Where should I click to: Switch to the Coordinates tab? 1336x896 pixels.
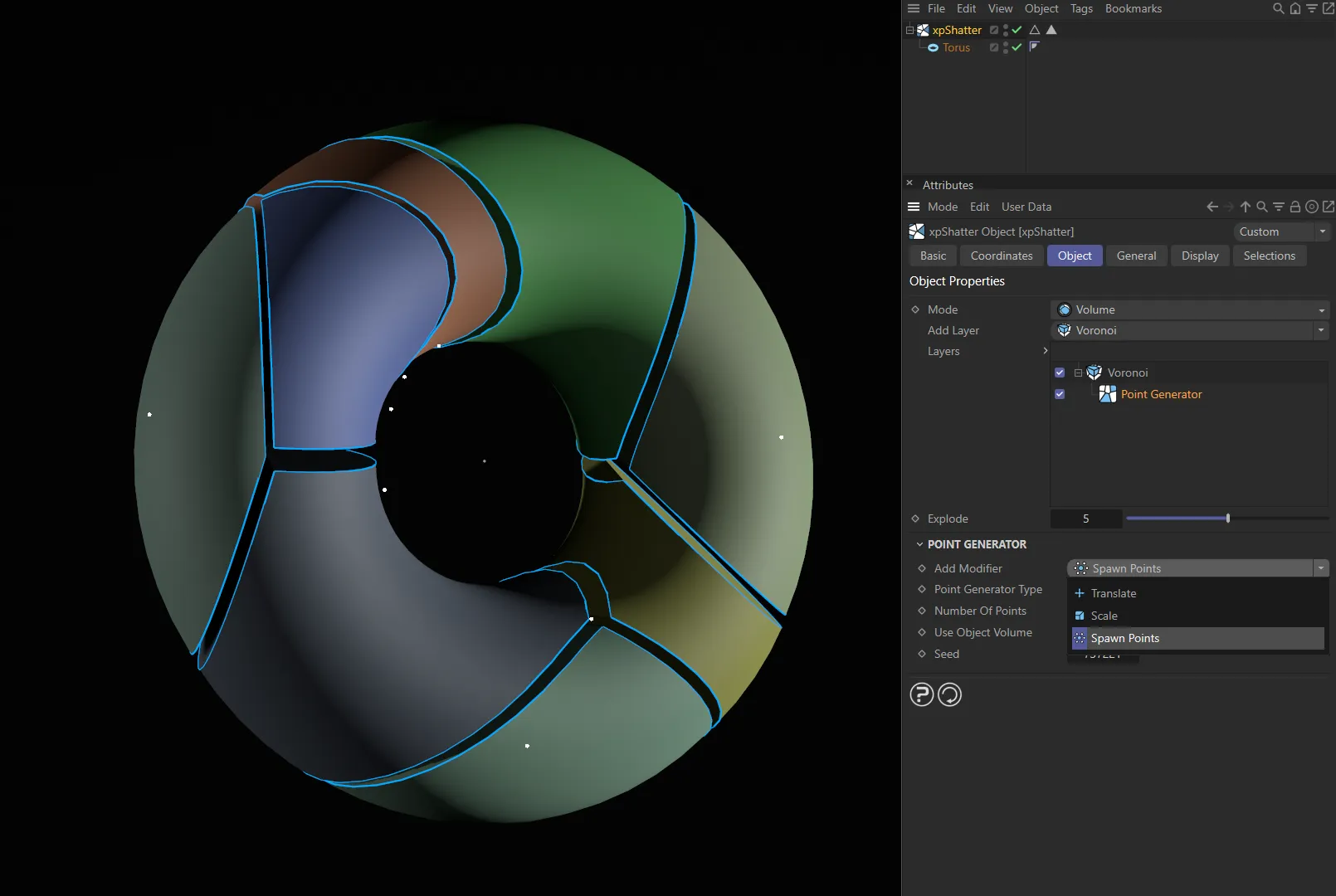click(1001, 256)
